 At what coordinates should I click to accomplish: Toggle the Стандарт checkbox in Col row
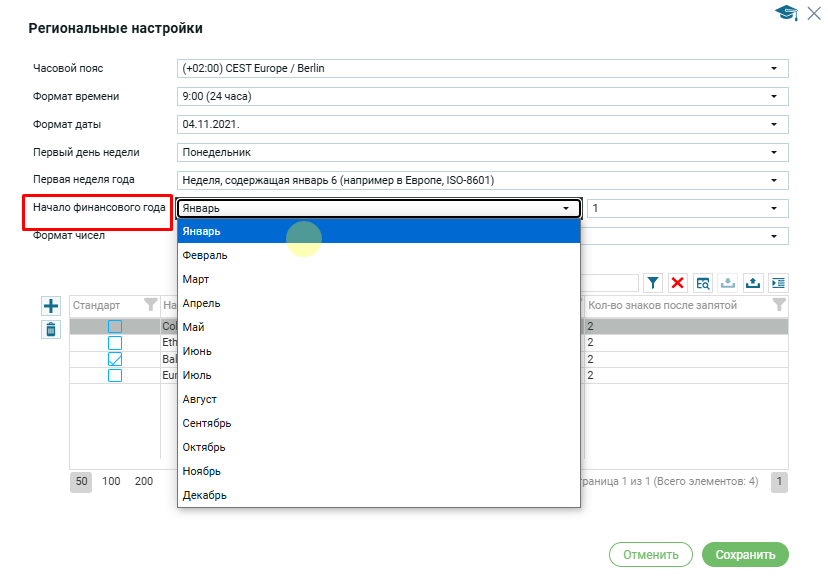click(115, 326)
